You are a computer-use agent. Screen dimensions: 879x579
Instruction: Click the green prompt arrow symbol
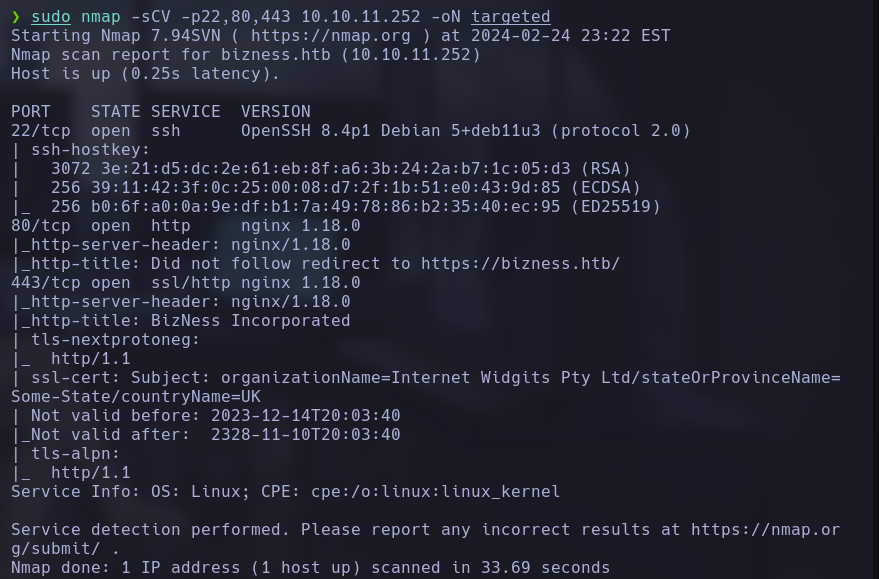pos(16,17)
